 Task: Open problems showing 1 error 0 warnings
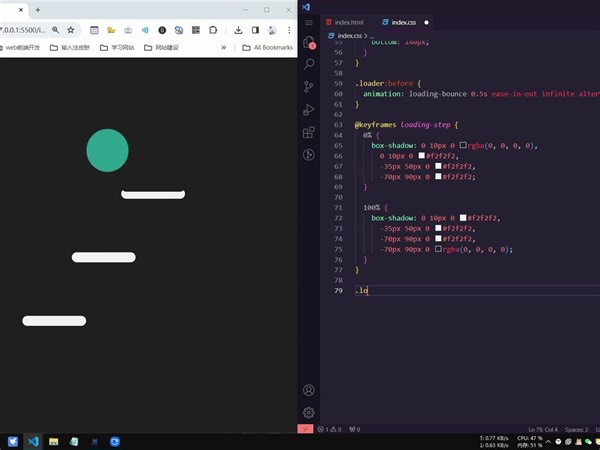pyautogui.click(x=329, y=429)
